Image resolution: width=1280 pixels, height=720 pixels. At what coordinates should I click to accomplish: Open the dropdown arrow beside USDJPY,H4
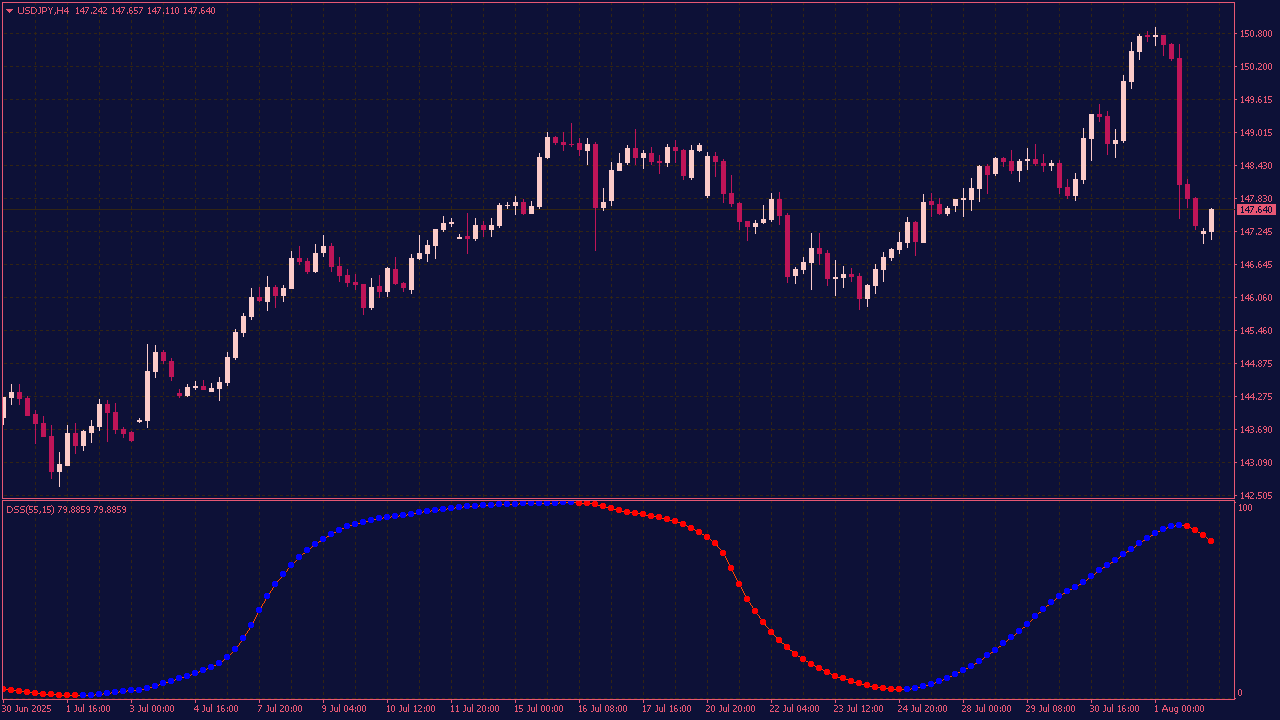[x=10, y=11]
